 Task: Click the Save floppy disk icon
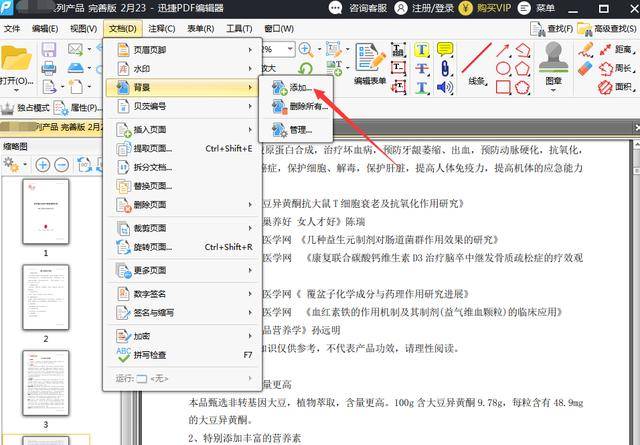pos(49,49)
